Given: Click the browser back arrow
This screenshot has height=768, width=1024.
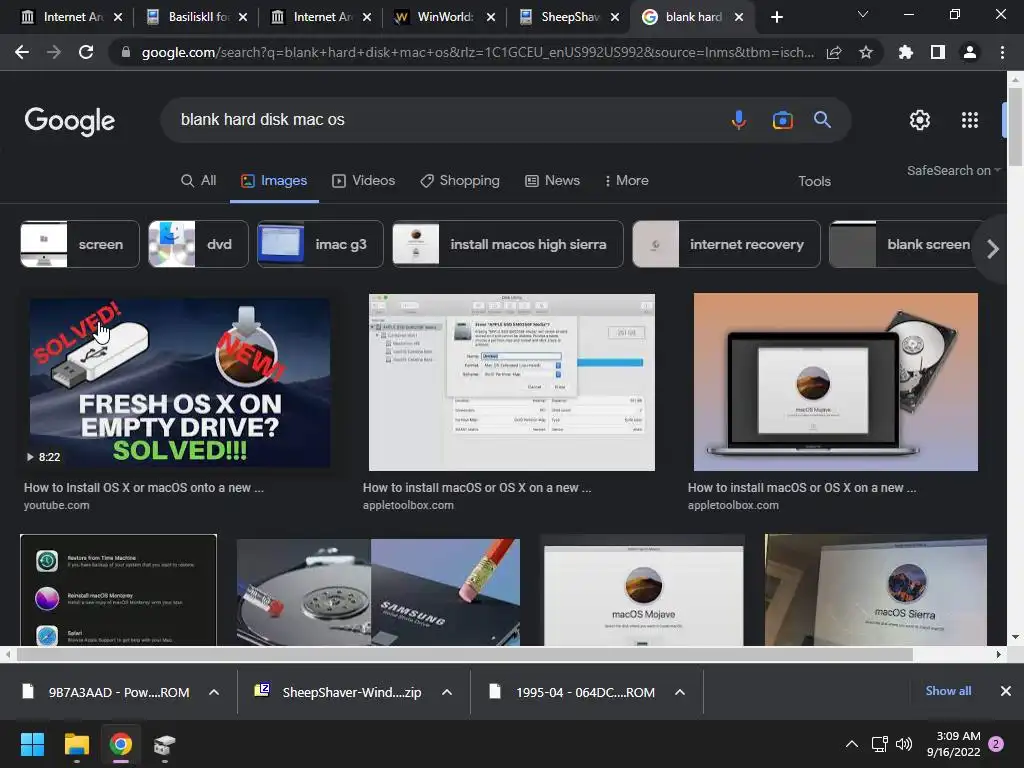Looking at the screenshot, I should tap(22, 52).
